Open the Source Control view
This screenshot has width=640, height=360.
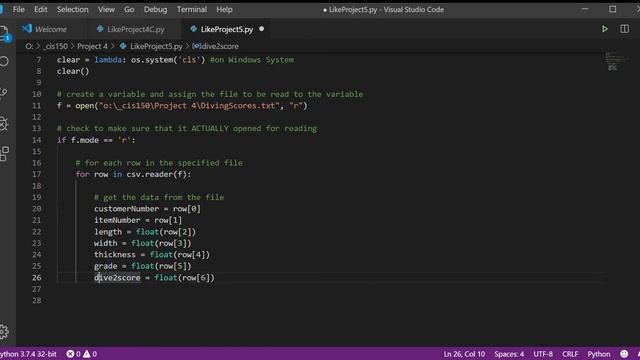click(4, 93)
